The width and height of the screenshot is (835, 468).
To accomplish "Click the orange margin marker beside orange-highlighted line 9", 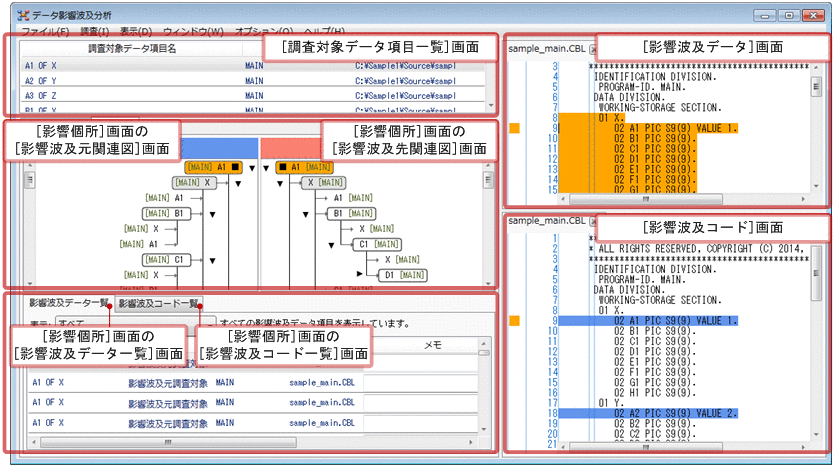I will coord(514,128).
